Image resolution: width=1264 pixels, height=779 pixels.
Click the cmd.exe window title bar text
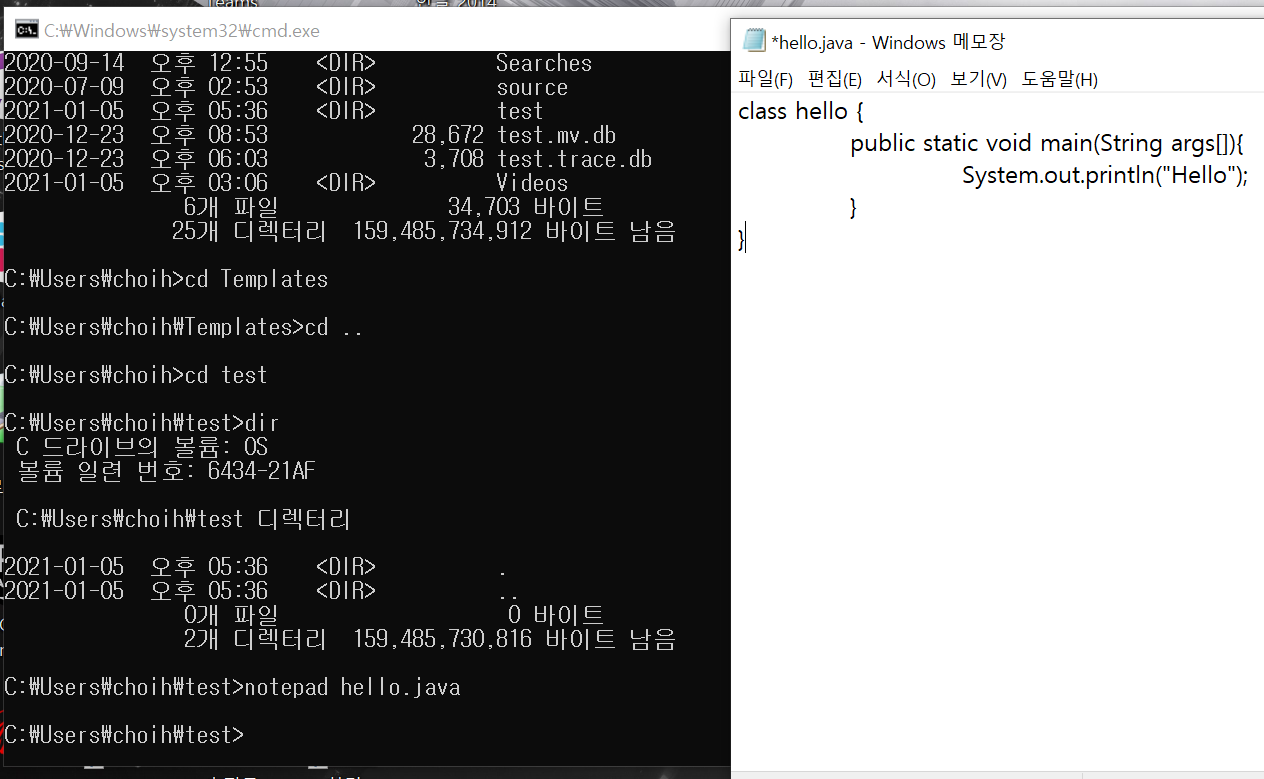click(182, 30)
